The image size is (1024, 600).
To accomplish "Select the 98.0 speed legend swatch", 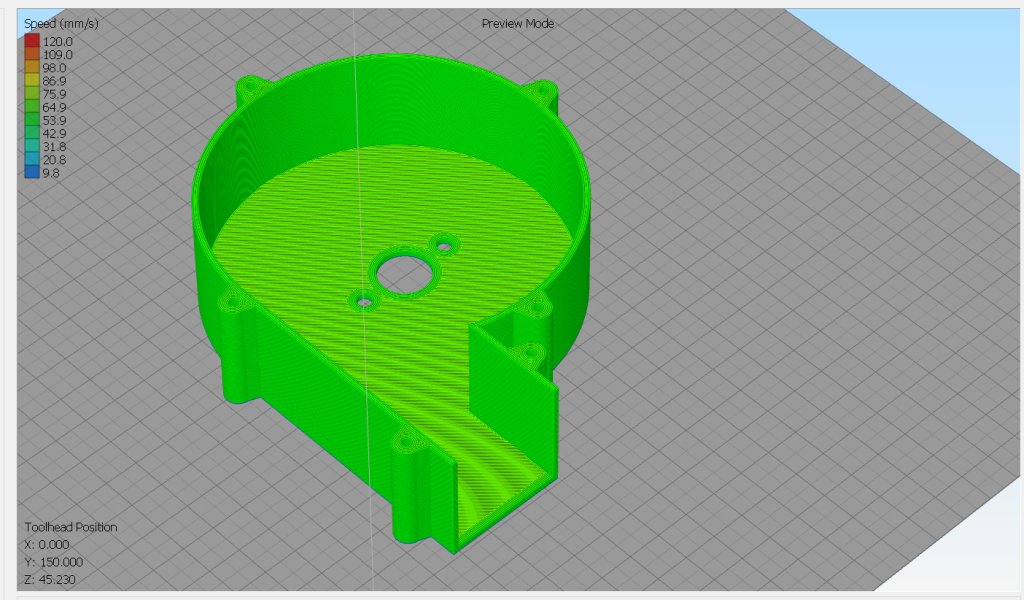I will pyautogui.click(x=32, y=67).
